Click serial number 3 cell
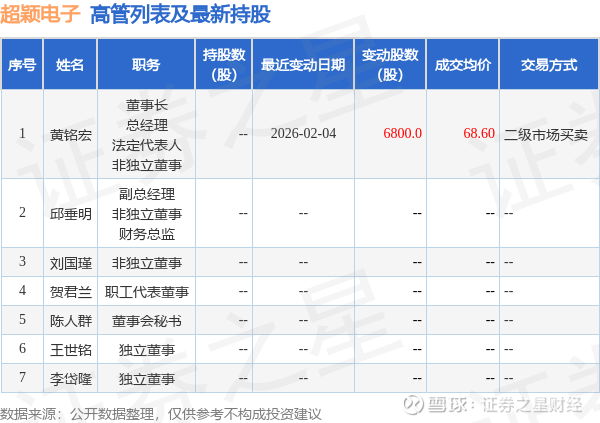 coord(22,261)
